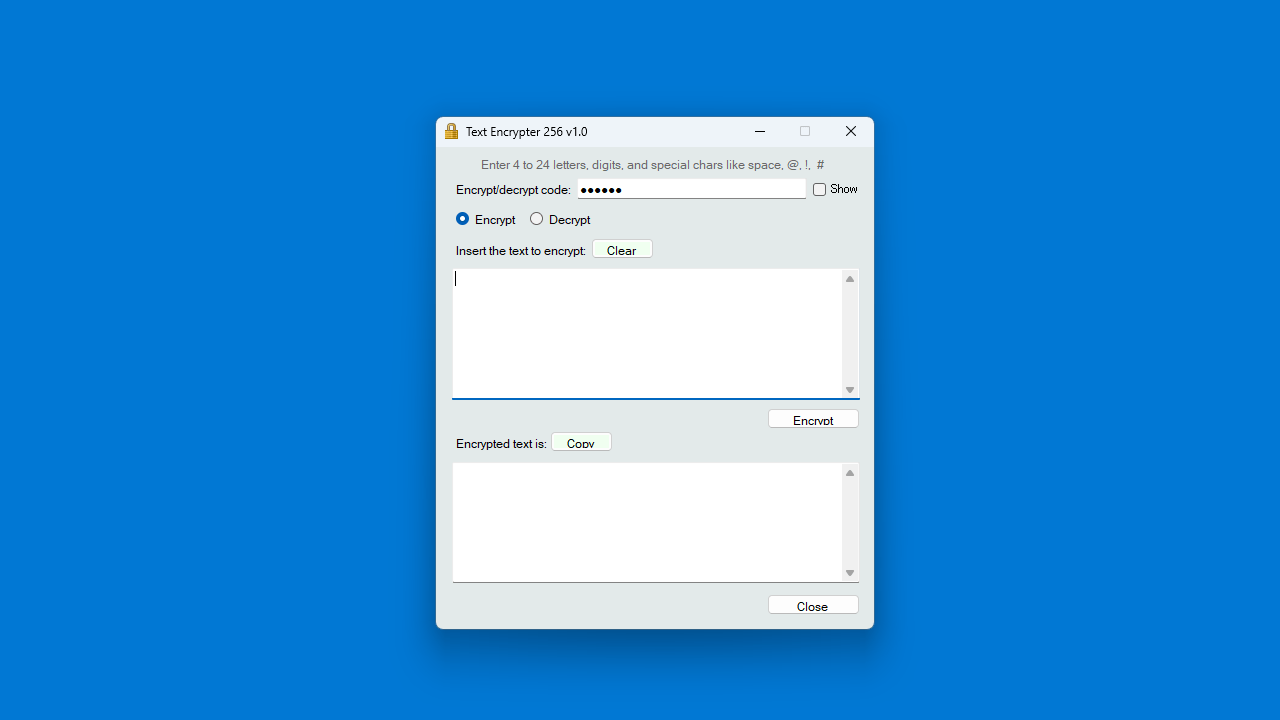Click the scroll-down arrow of the input text area
The width and height of the screenshot is (1280, 720).
[x=849, y=390]
